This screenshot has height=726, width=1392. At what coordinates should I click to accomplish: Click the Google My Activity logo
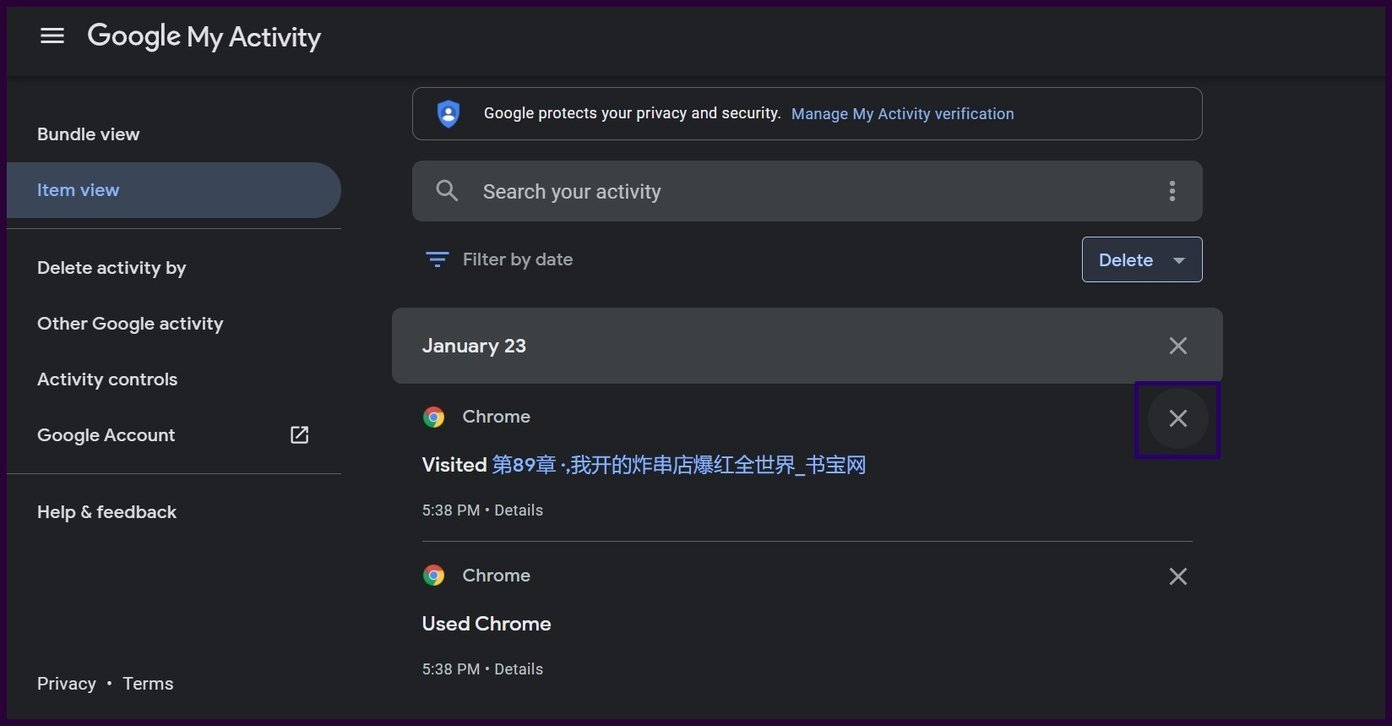204,37
